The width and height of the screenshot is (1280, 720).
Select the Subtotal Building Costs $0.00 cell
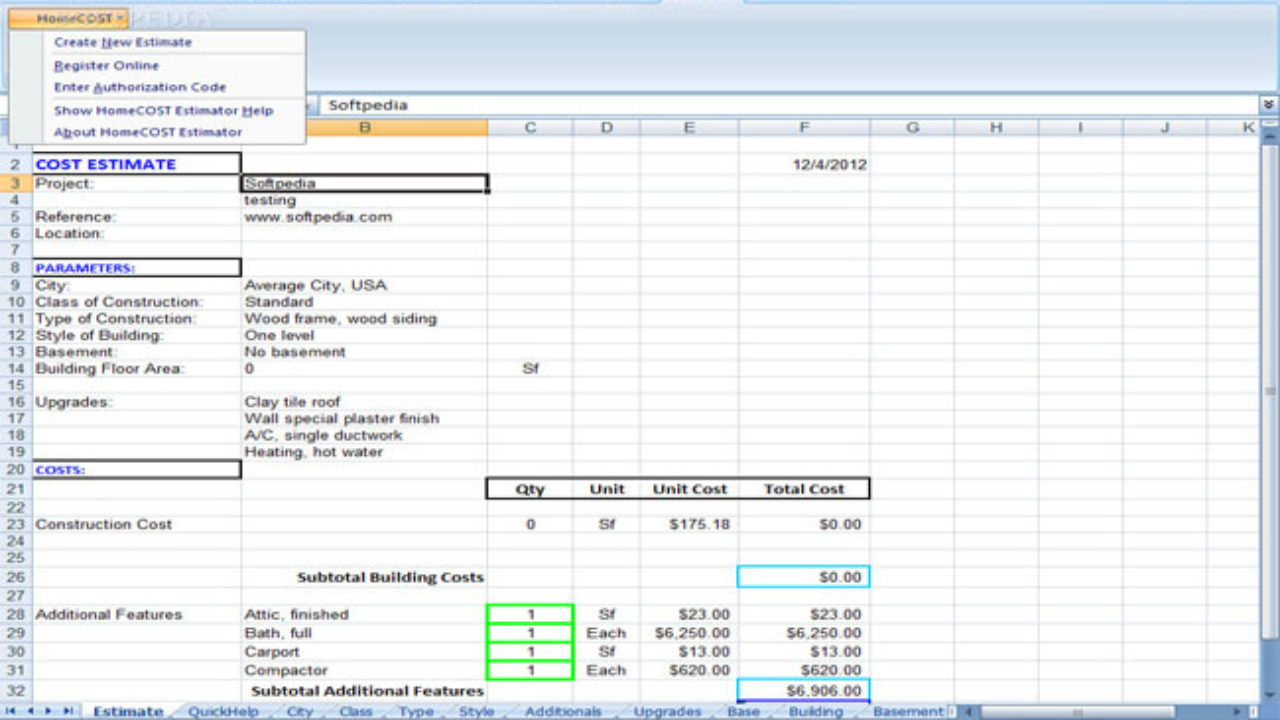(x=804, y=577)
